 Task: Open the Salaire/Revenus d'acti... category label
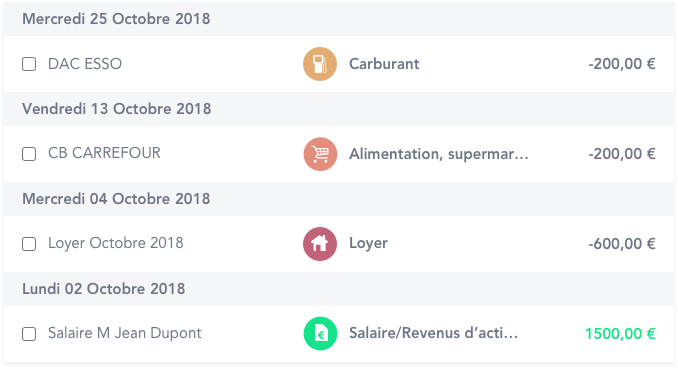point(433,333)
